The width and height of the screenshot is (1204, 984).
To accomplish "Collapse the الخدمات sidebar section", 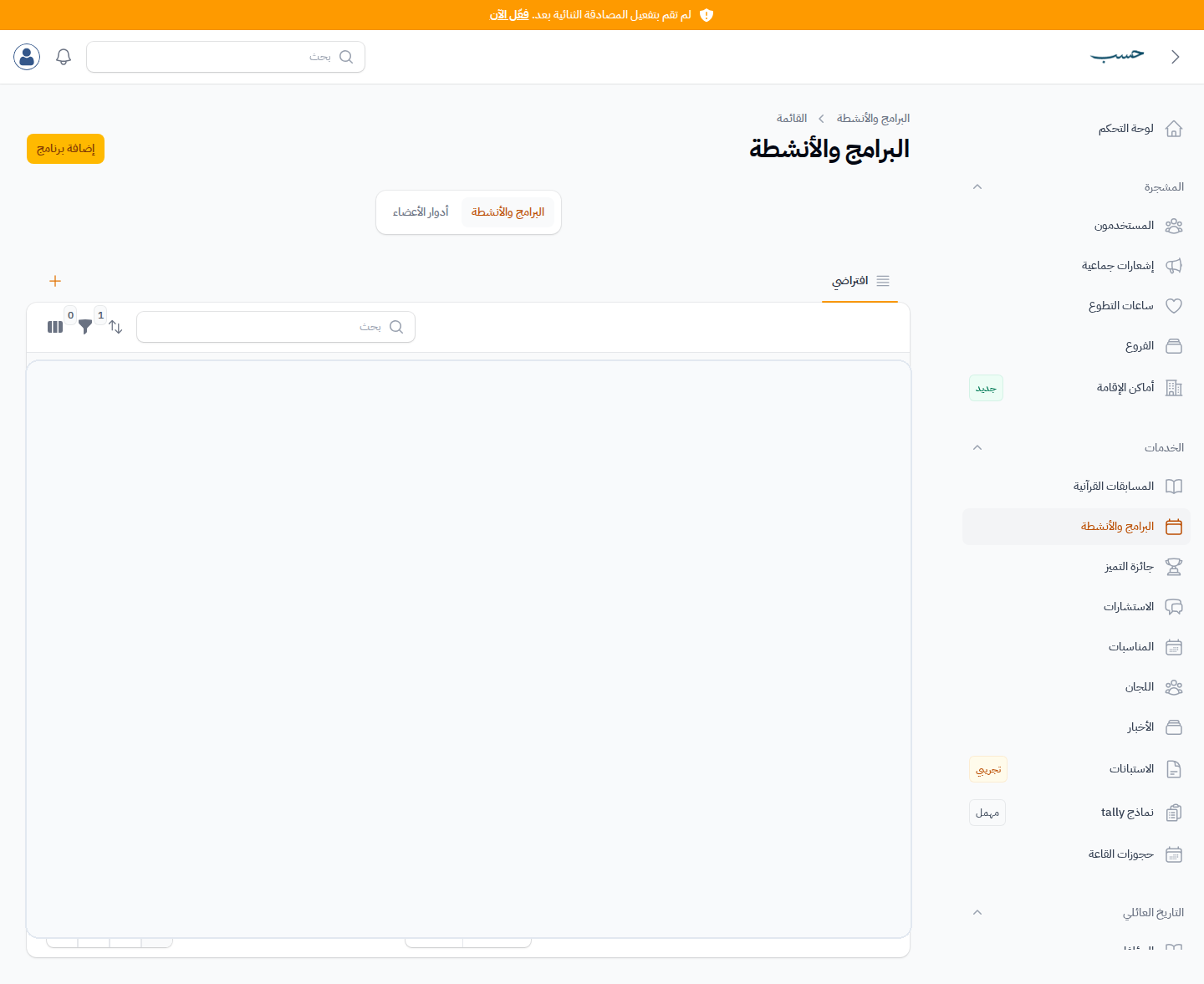I will [977, 447].
